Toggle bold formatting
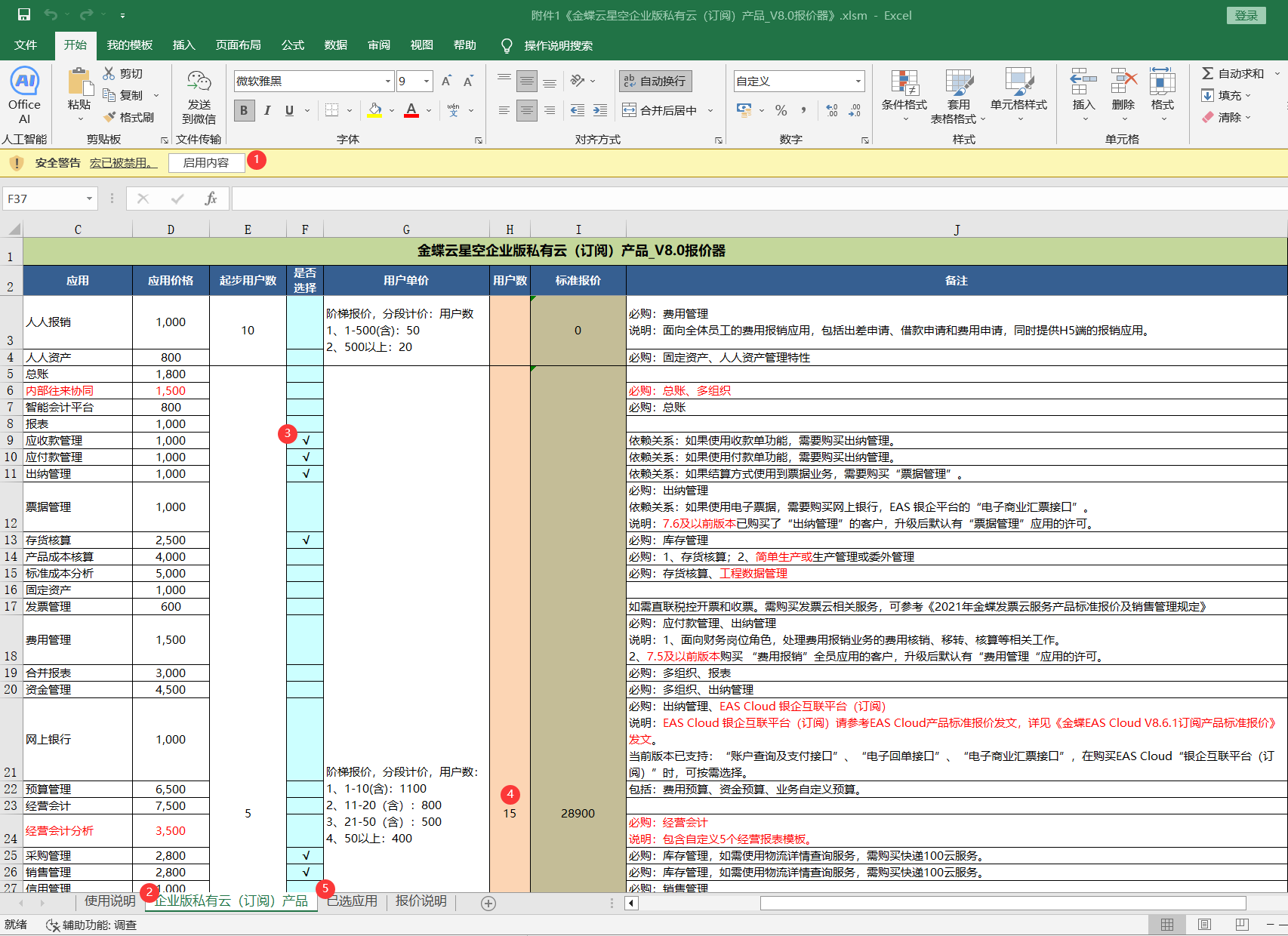1288x936 pixels. (x=244, y=111)
